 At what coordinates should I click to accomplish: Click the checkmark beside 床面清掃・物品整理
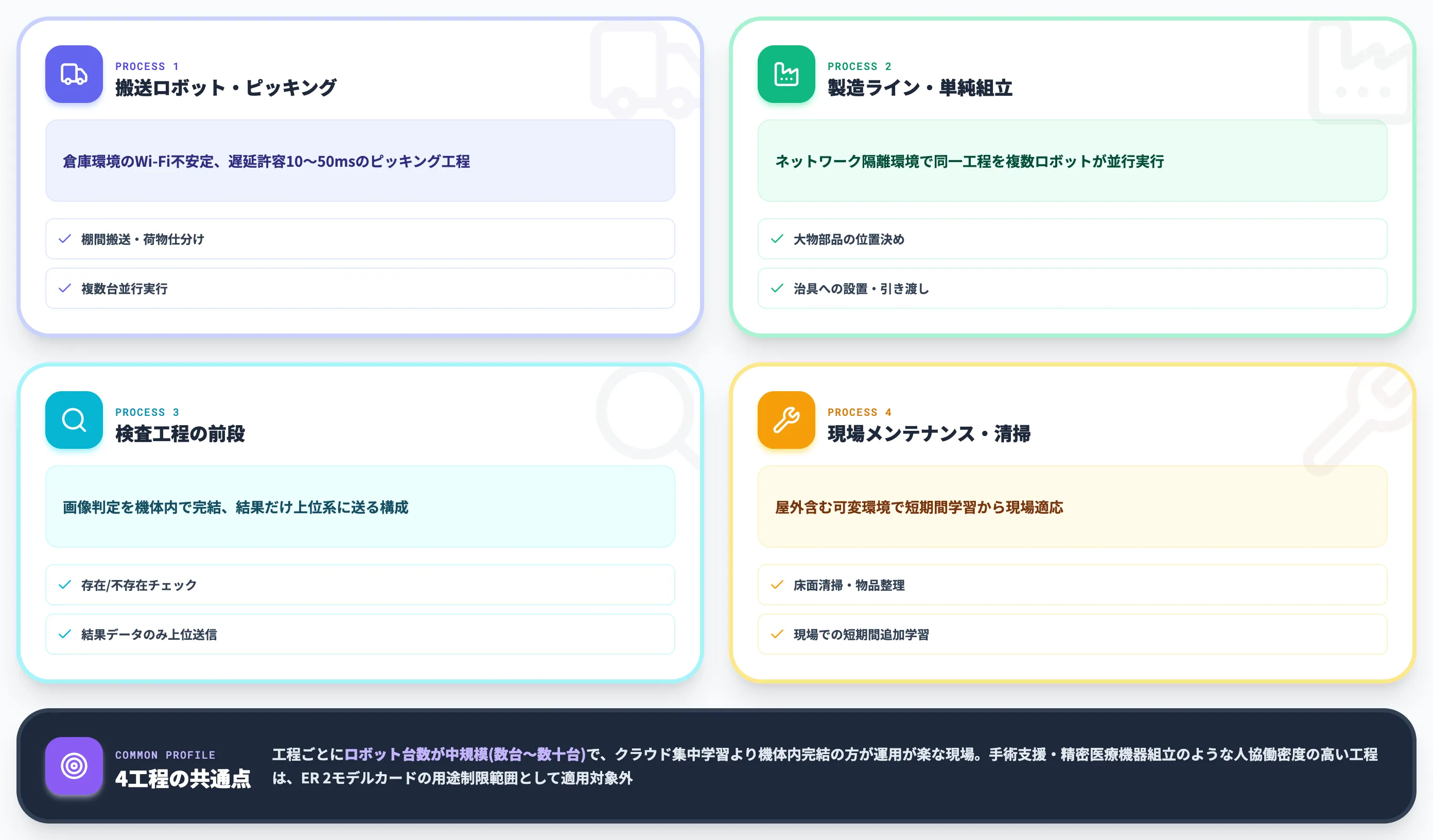pos(777,585)
